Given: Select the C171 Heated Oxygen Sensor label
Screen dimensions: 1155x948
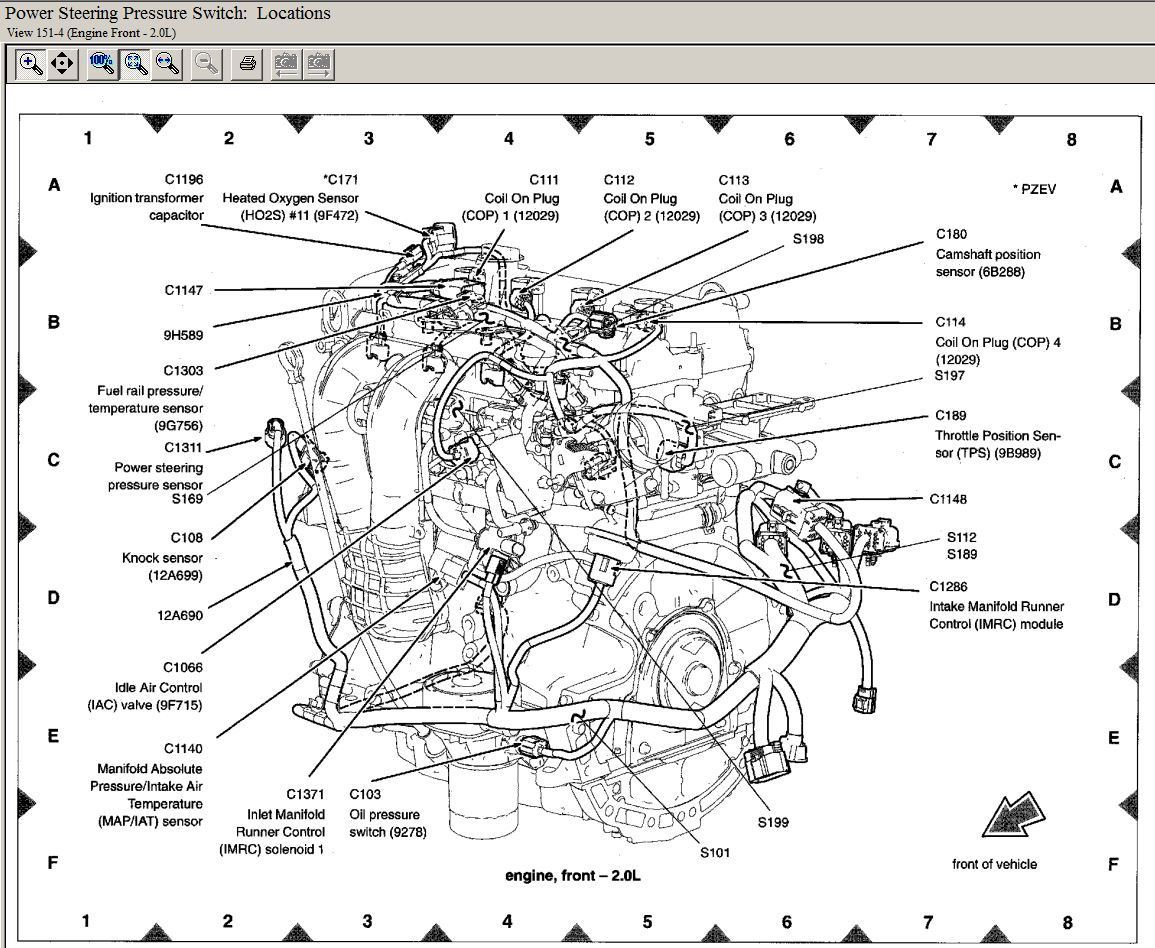Looking at the screenshot, I should coord(290,198).
